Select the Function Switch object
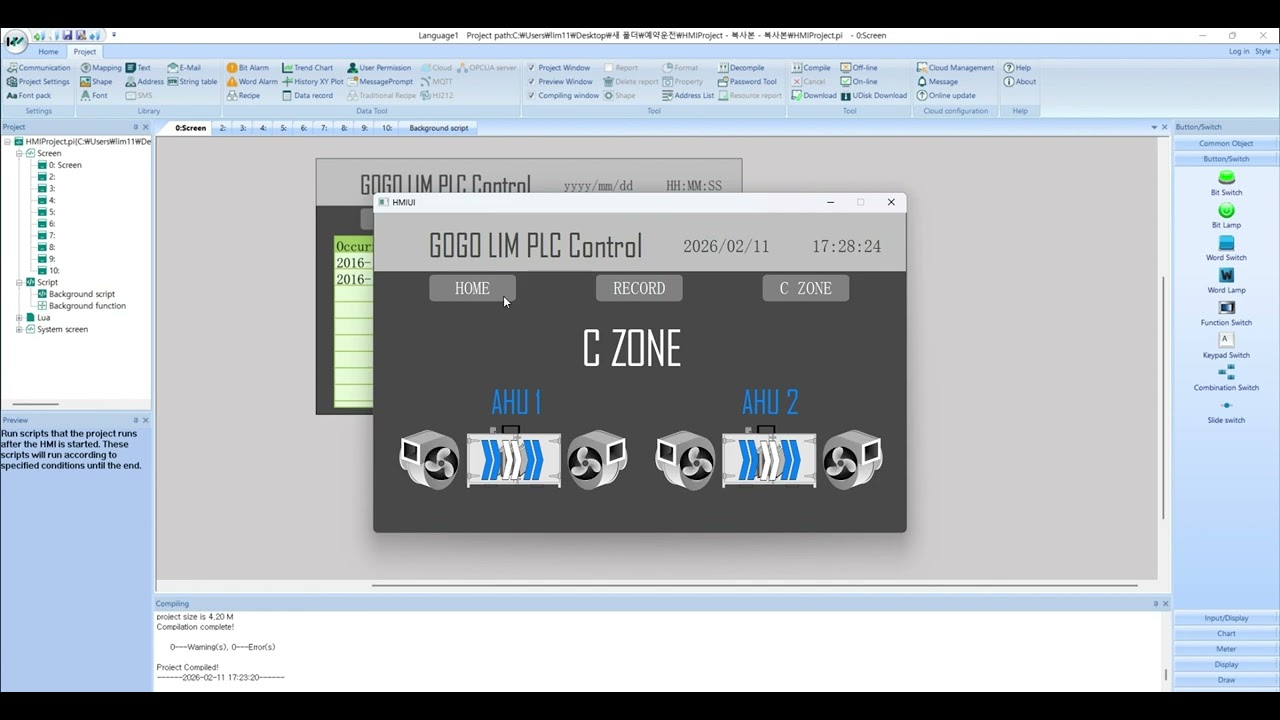This screenshot has width=1280, height=720. [x=1226, y=314]
